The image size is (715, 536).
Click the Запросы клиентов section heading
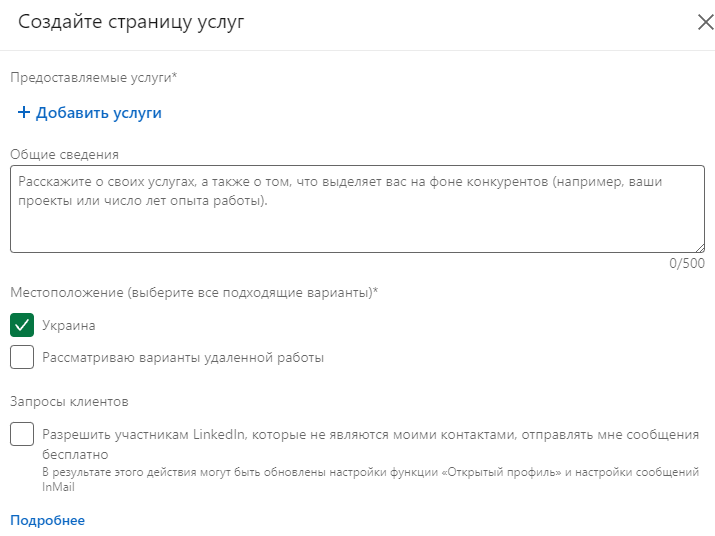click(69, 402)
